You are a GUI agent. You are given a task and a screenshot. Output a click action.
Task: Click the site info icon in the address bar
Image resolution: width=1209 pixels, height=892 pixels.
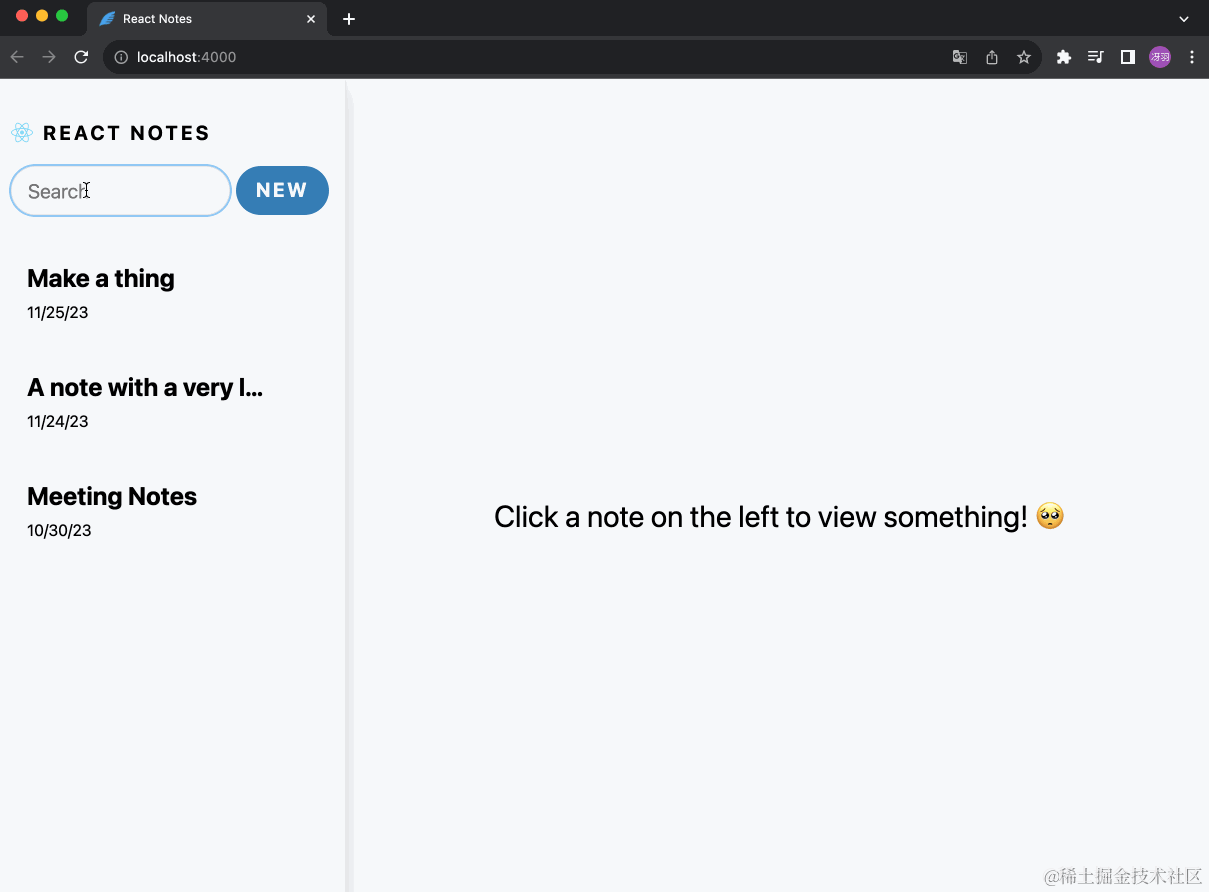119,57
